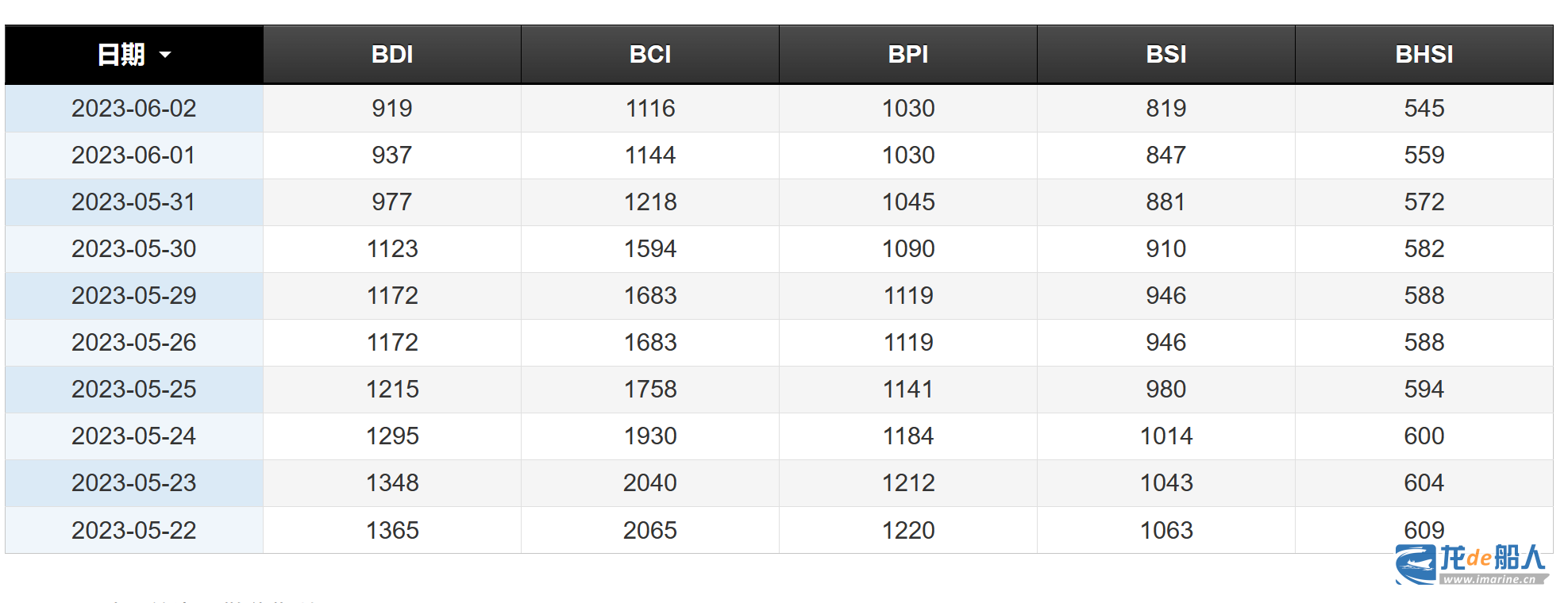Viewport: 1568px width, 603px height.
Task: Click the BSI column header
Action: coord(1166,55)
